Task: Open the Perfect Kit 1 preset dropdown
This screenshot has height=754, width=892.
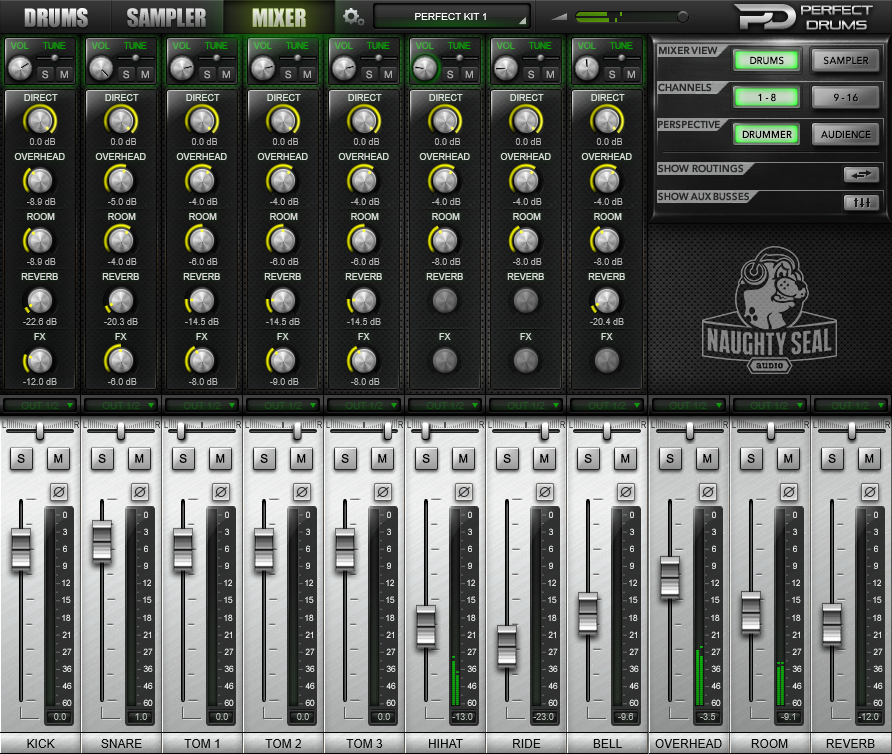Action: click(x=451, y=16)
